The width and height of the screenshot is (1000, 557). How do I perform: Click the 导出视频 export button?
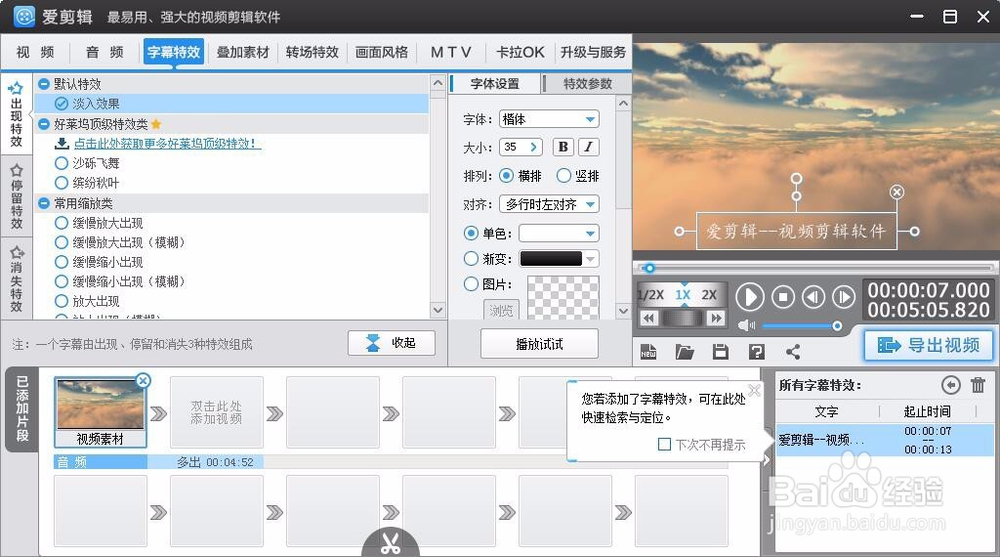[929, 345]
